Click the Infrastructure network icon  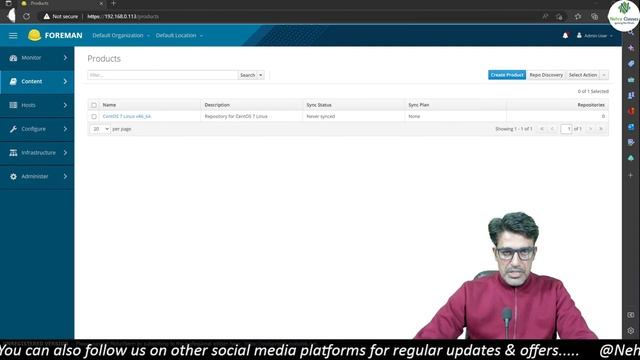[13, 153]
